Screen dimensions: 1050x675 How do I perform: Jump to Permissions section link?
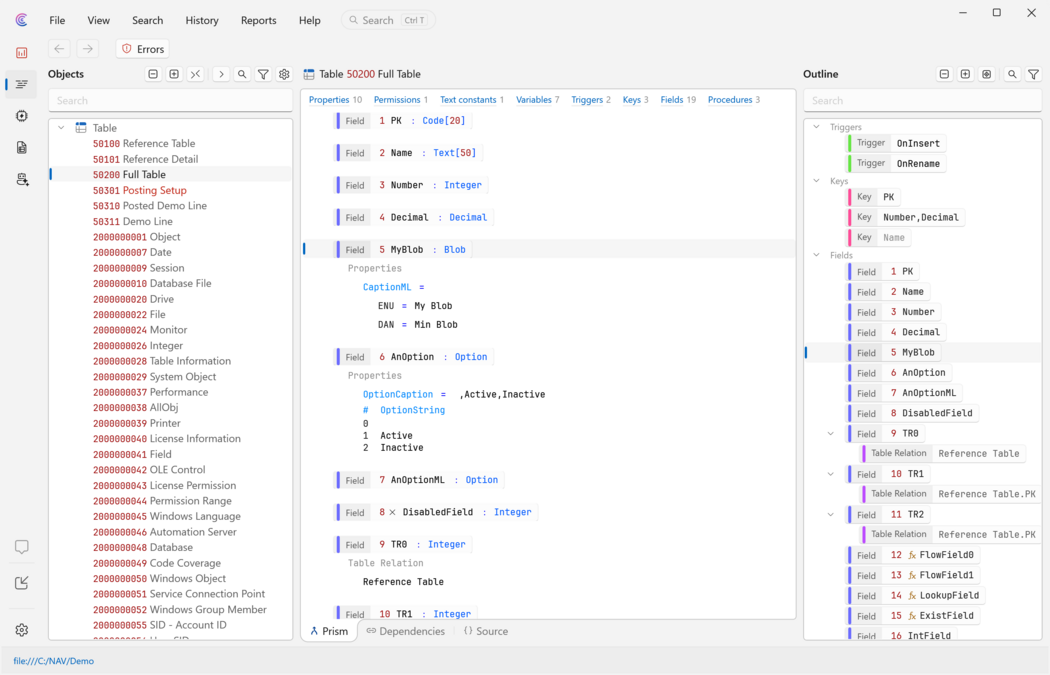[400, 100]
